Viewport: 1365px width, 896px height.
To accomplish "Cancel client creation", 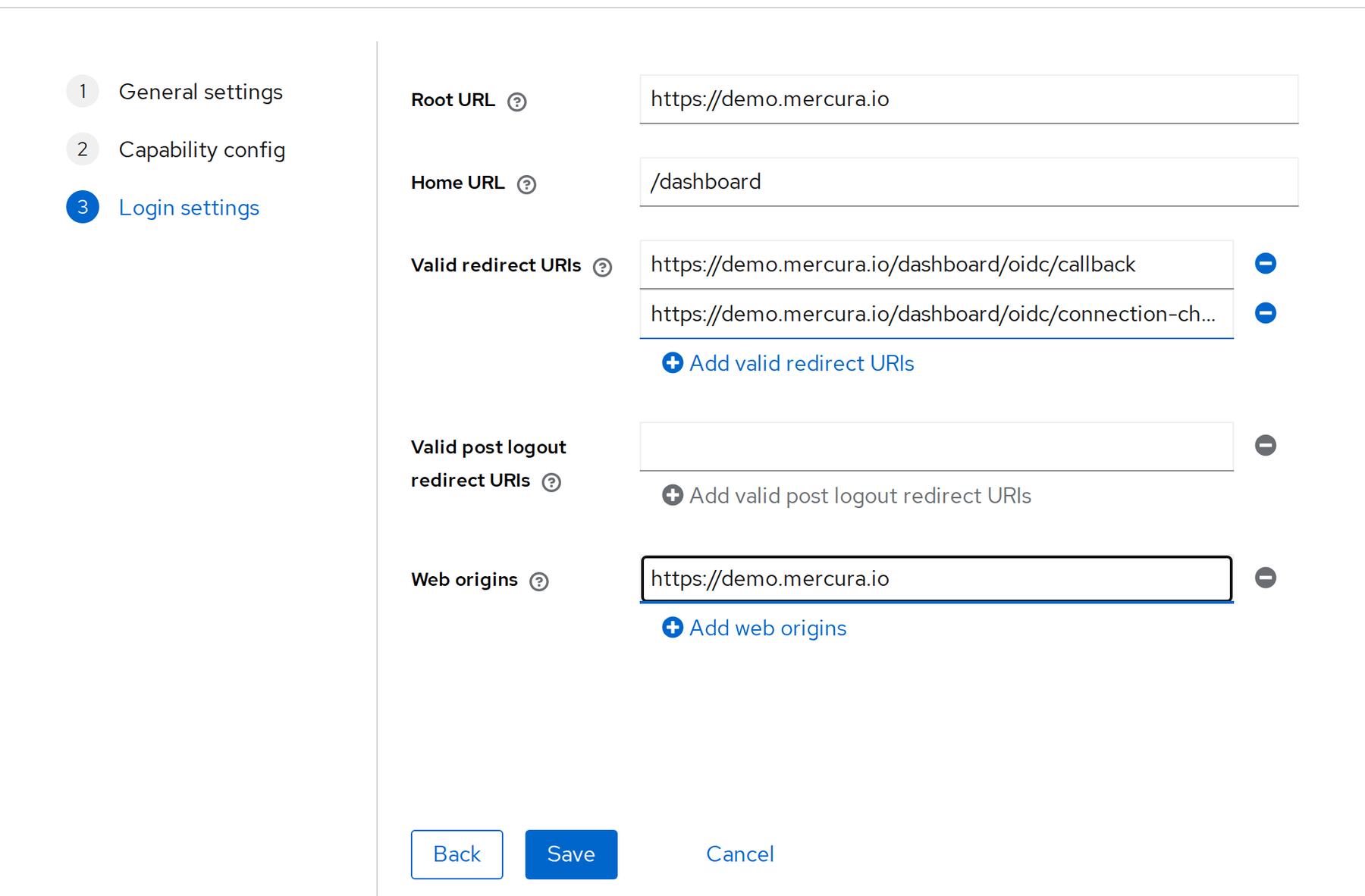I will (740, 854).
